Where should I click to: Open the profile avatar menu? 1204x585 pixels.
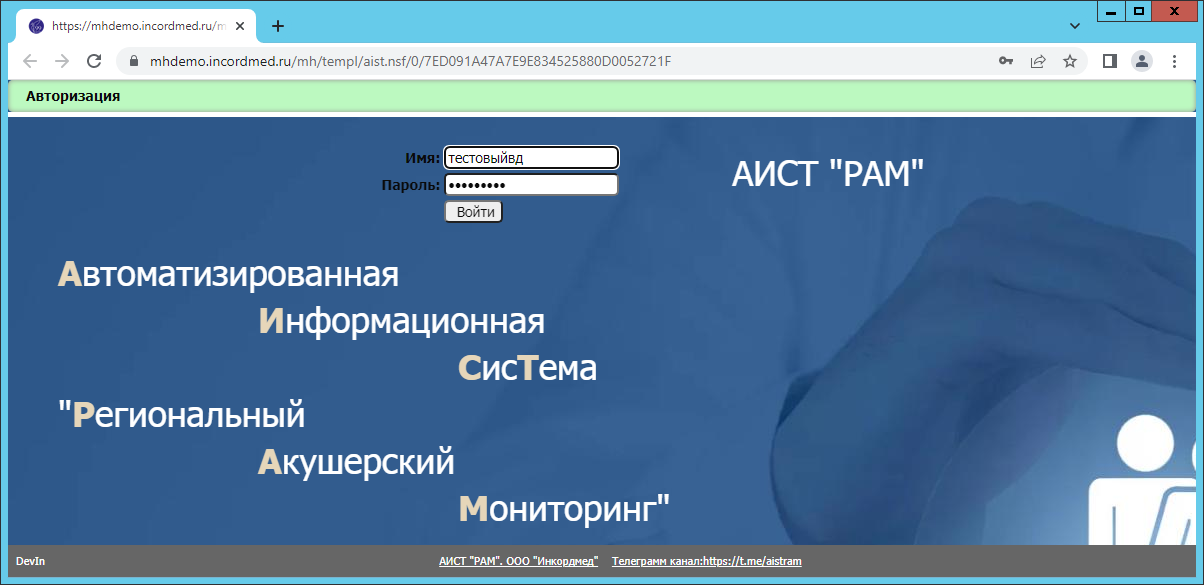click(x=1141, y=61)
